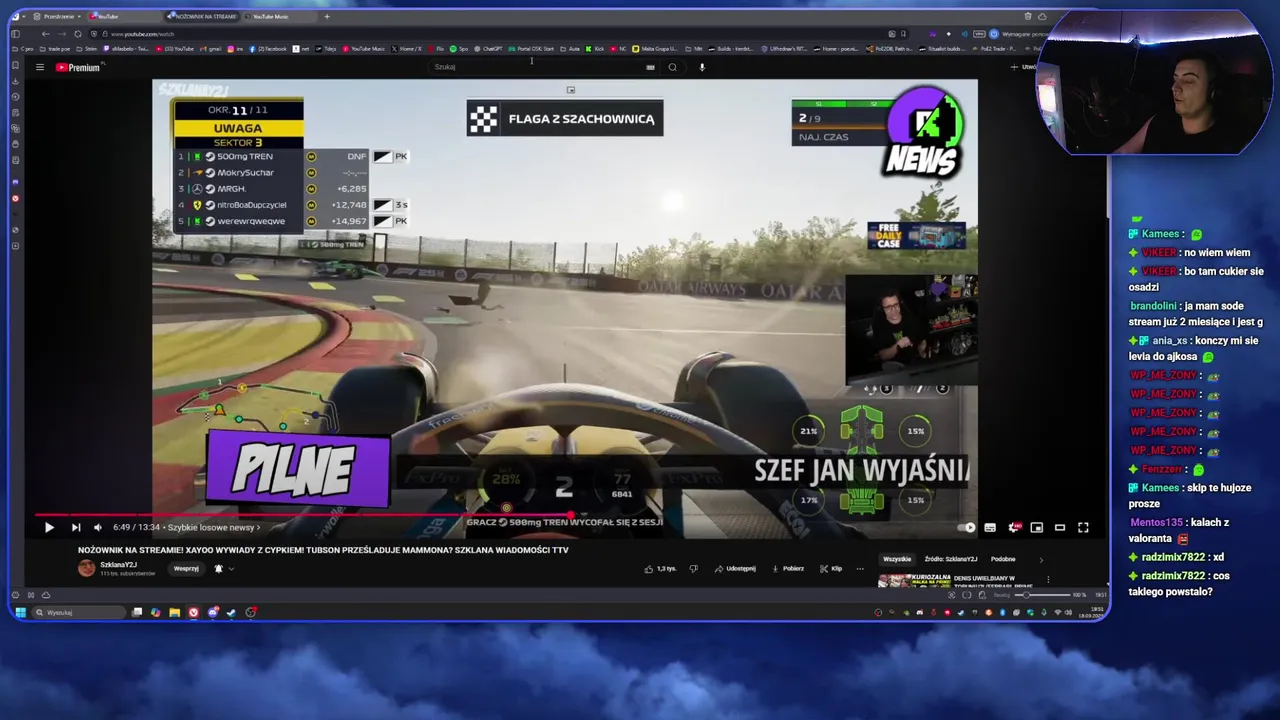1280x720 pixels.
Task: Select the 'Wszystkie' filter chip
Action: tap(897, 559)
